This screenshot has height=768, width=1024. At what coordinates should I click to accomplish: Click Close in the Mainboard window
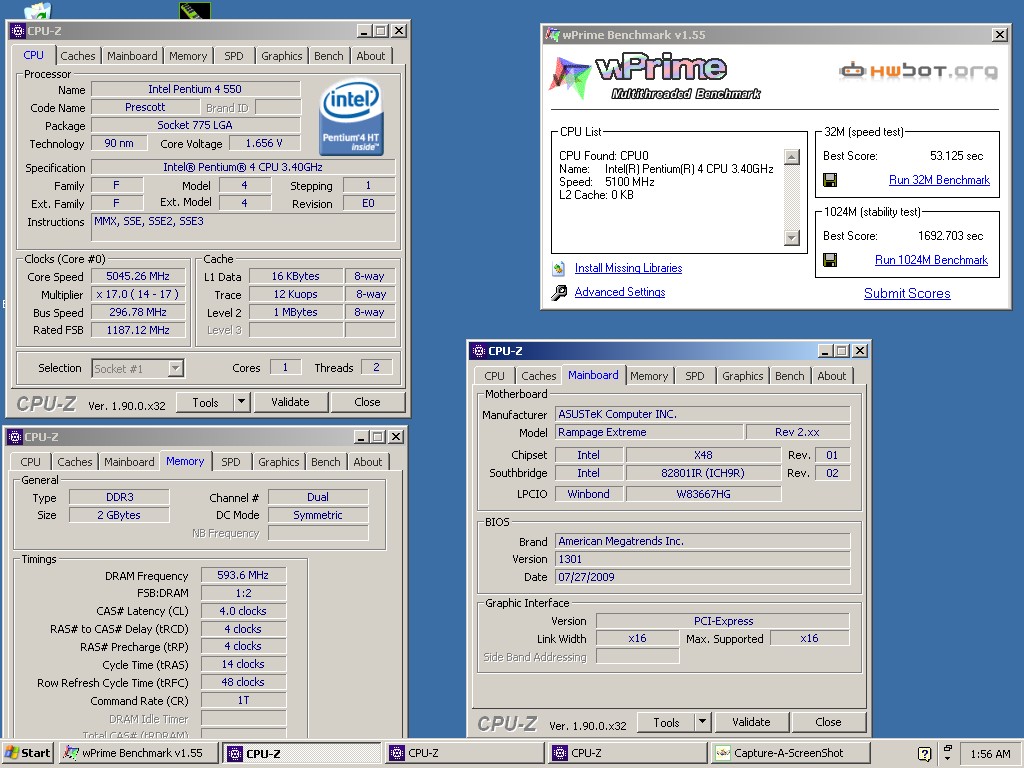point(828,722)
